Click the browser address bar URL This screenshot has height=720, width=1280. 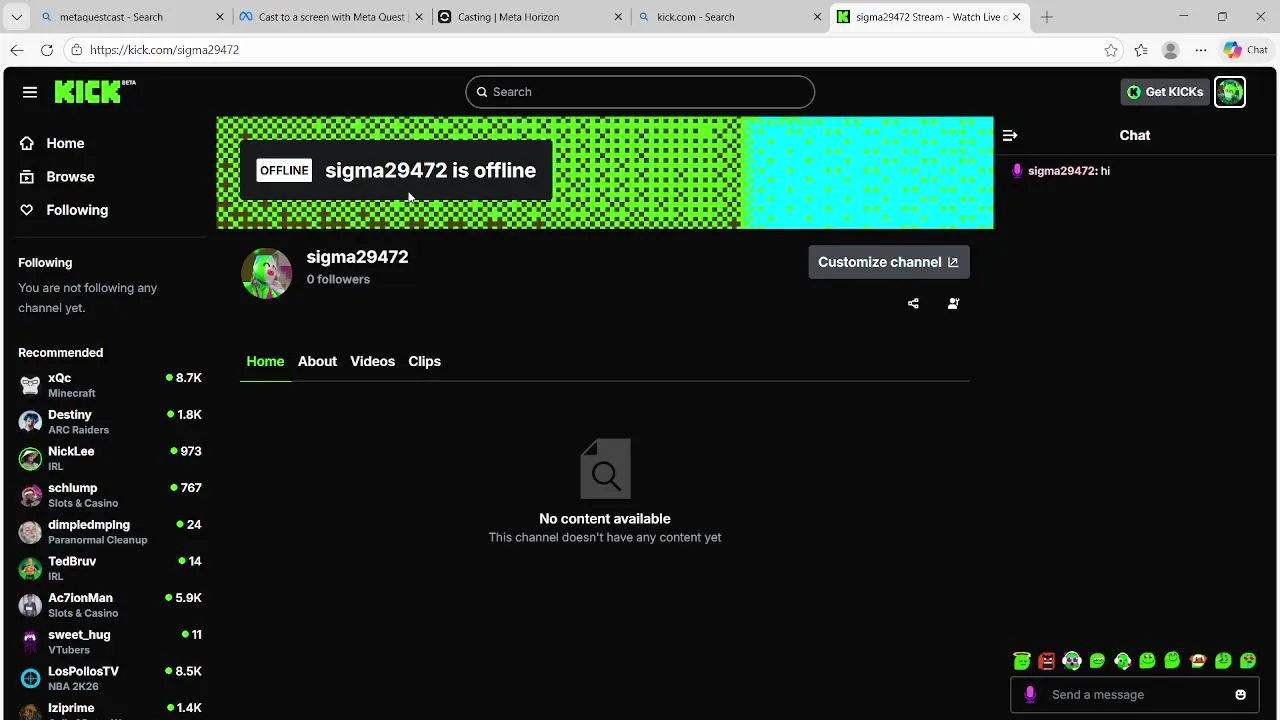click(x=164, y=50)
